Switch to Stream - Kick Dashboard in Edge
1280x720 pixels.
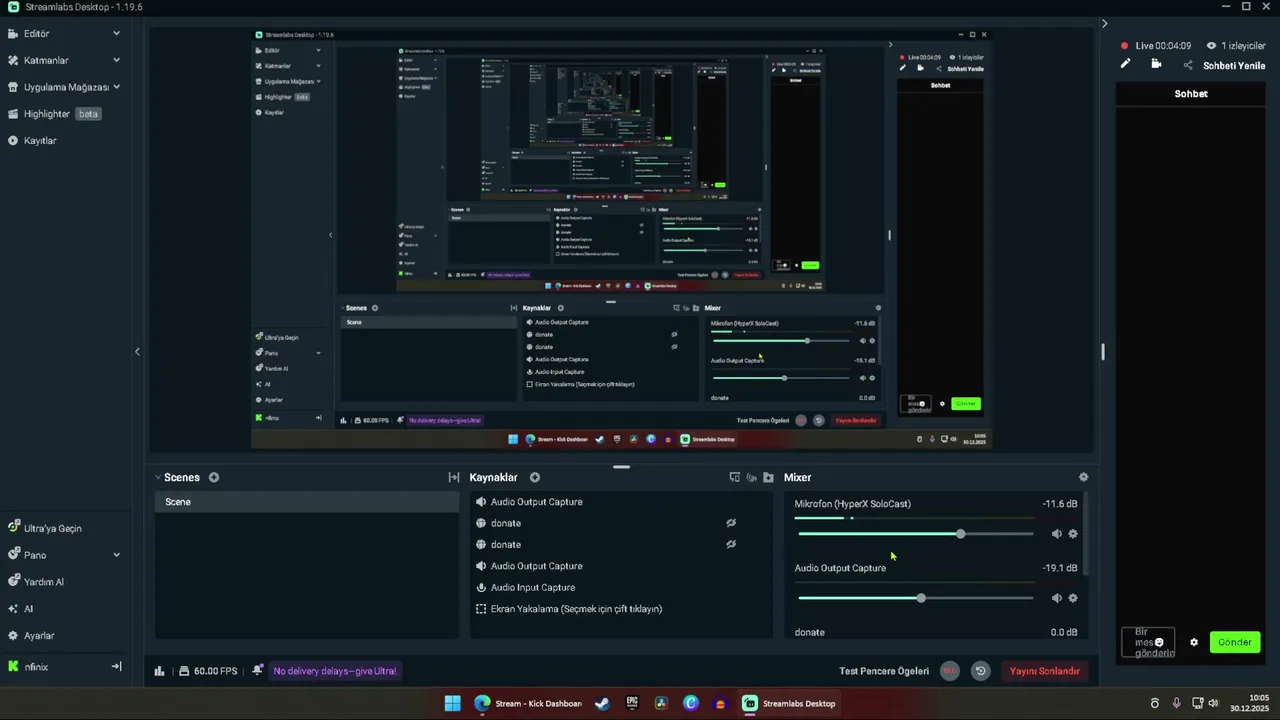(528, 703)
